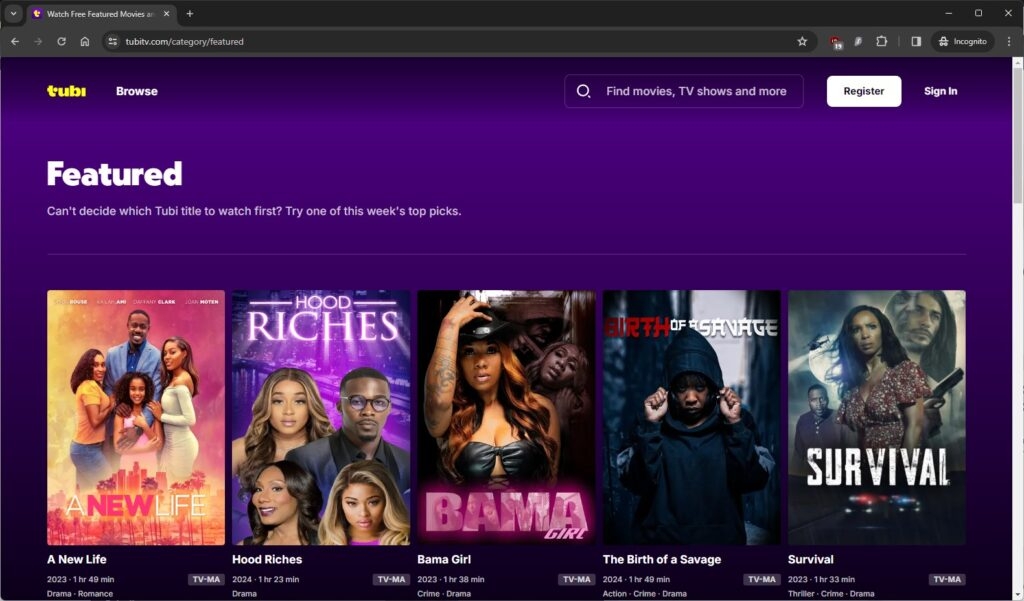Focus the Find movies search field
Image resolution: width=1024 pixels, height=601 pixels.
[684, 91]
